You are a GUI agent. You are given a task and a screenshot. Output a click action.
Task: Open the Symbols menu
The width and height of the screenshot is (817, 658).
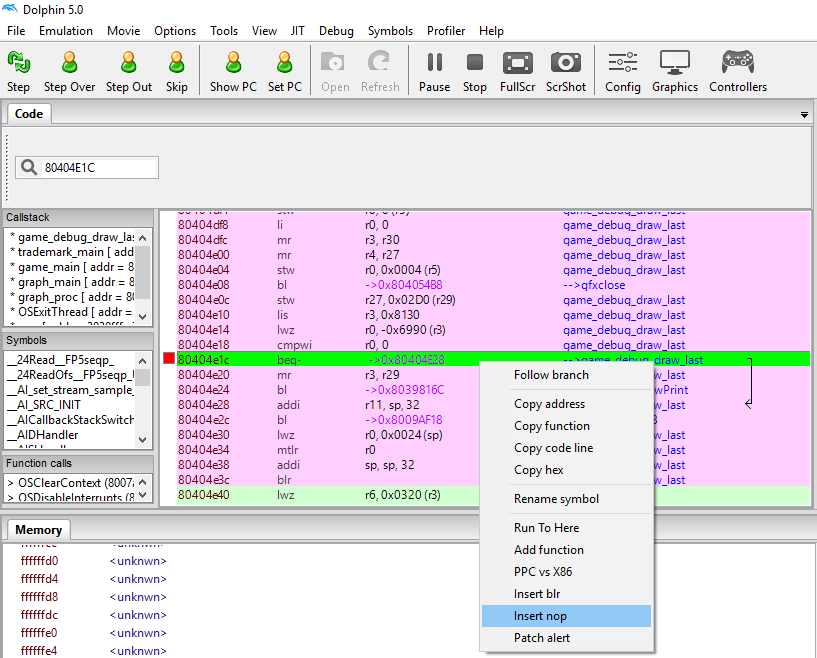[390, 31]
